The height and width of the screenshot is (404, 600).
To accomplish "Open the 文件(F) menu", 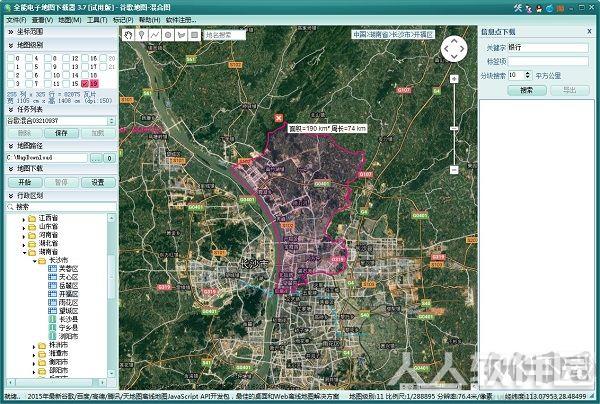I will click(x=16, y=20).
